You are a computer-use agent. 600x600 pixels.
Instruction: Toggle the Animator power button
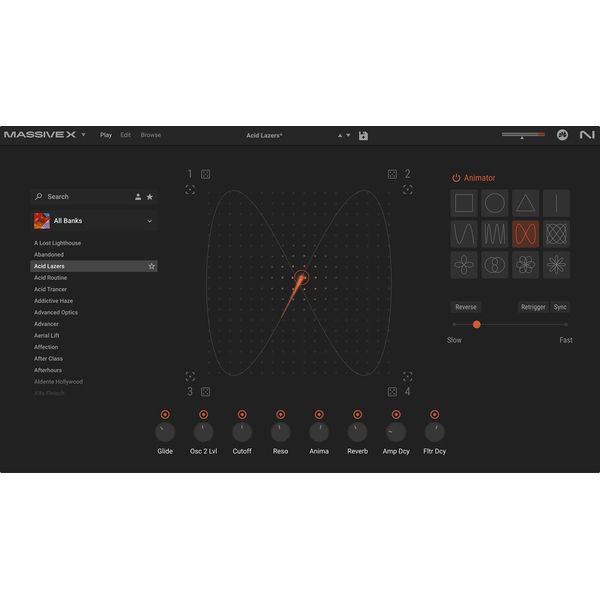point(456,178)
